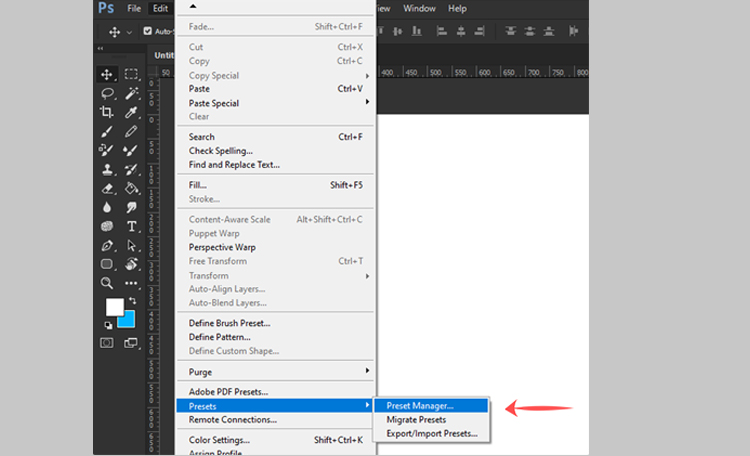750x456 pixels.
Task: Select the Move tool in toolbar
Action: click(x=107, y=74)
